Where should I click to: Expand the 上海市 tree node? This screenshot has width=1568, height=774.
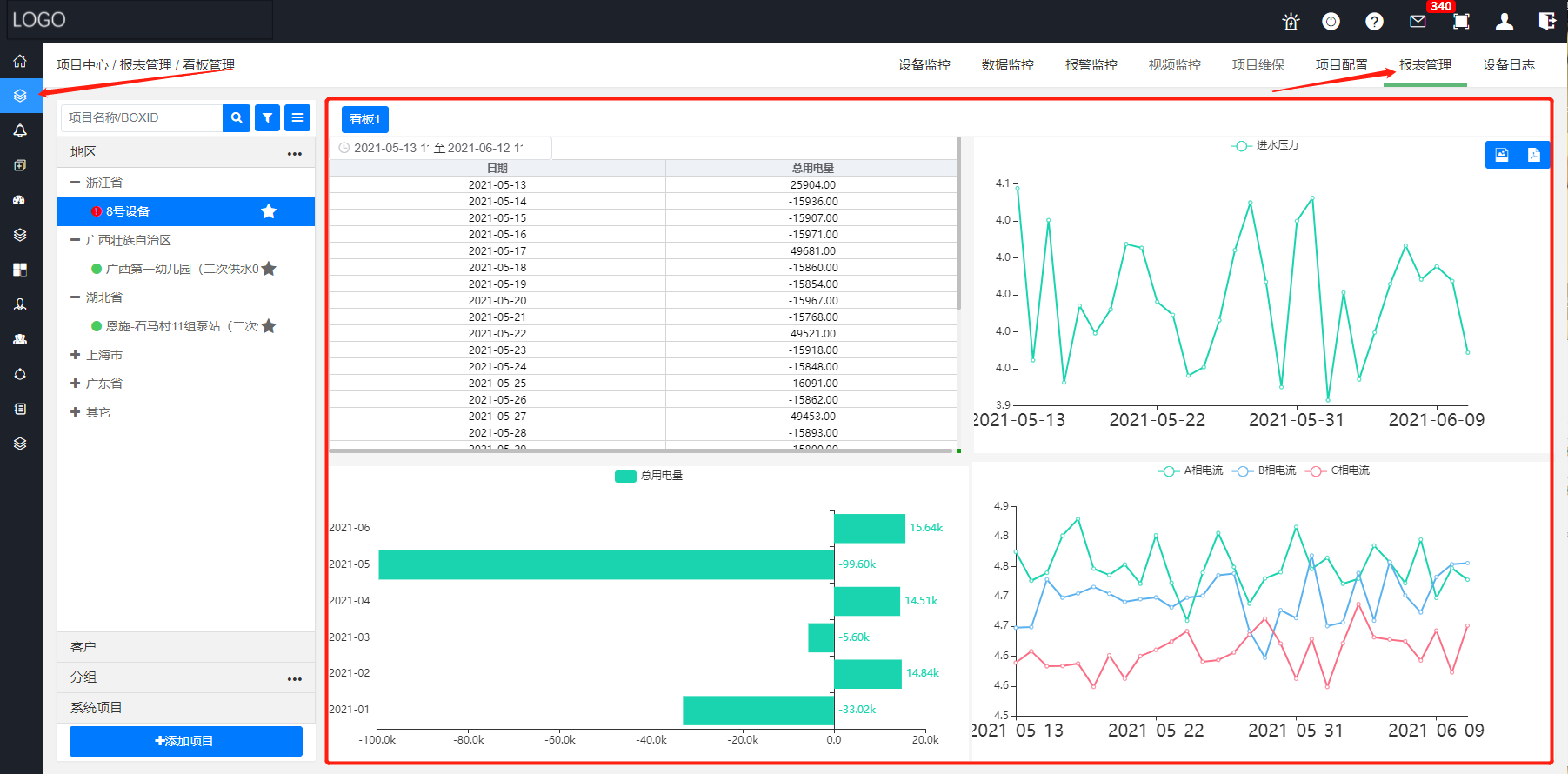point(75,355)
